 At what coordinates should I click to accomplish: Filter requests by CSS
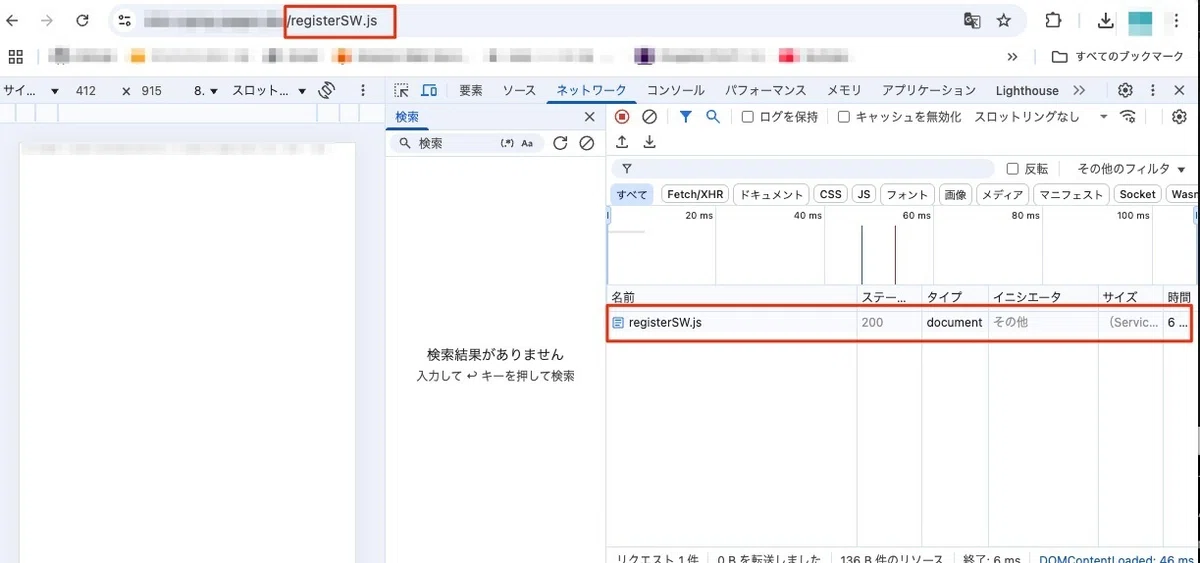point(829,195)
